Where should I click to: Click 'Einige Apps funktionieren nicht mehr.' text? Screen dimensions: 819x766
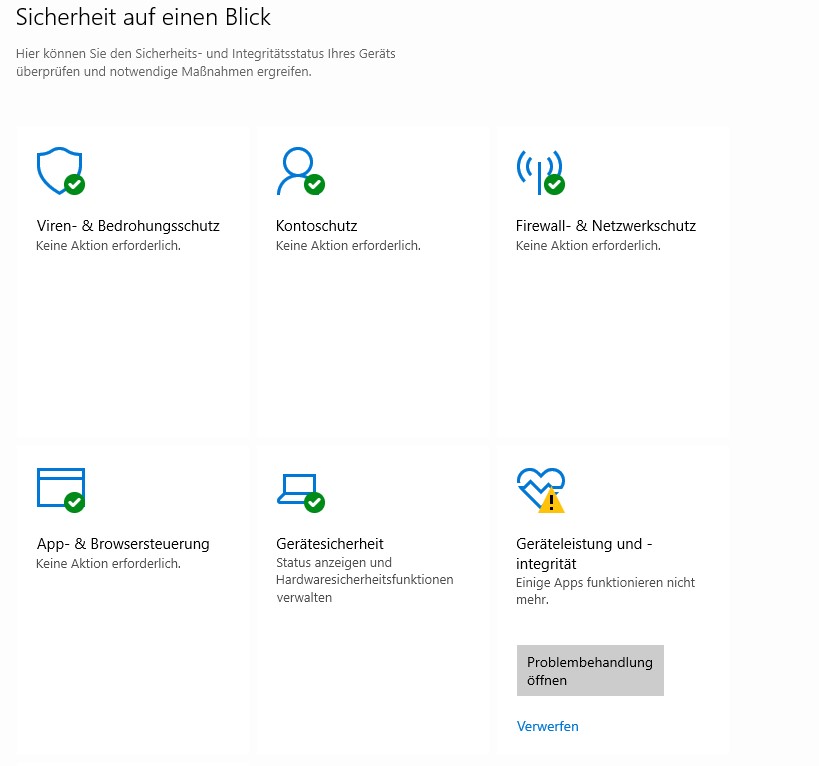click(x=605, y=591)
